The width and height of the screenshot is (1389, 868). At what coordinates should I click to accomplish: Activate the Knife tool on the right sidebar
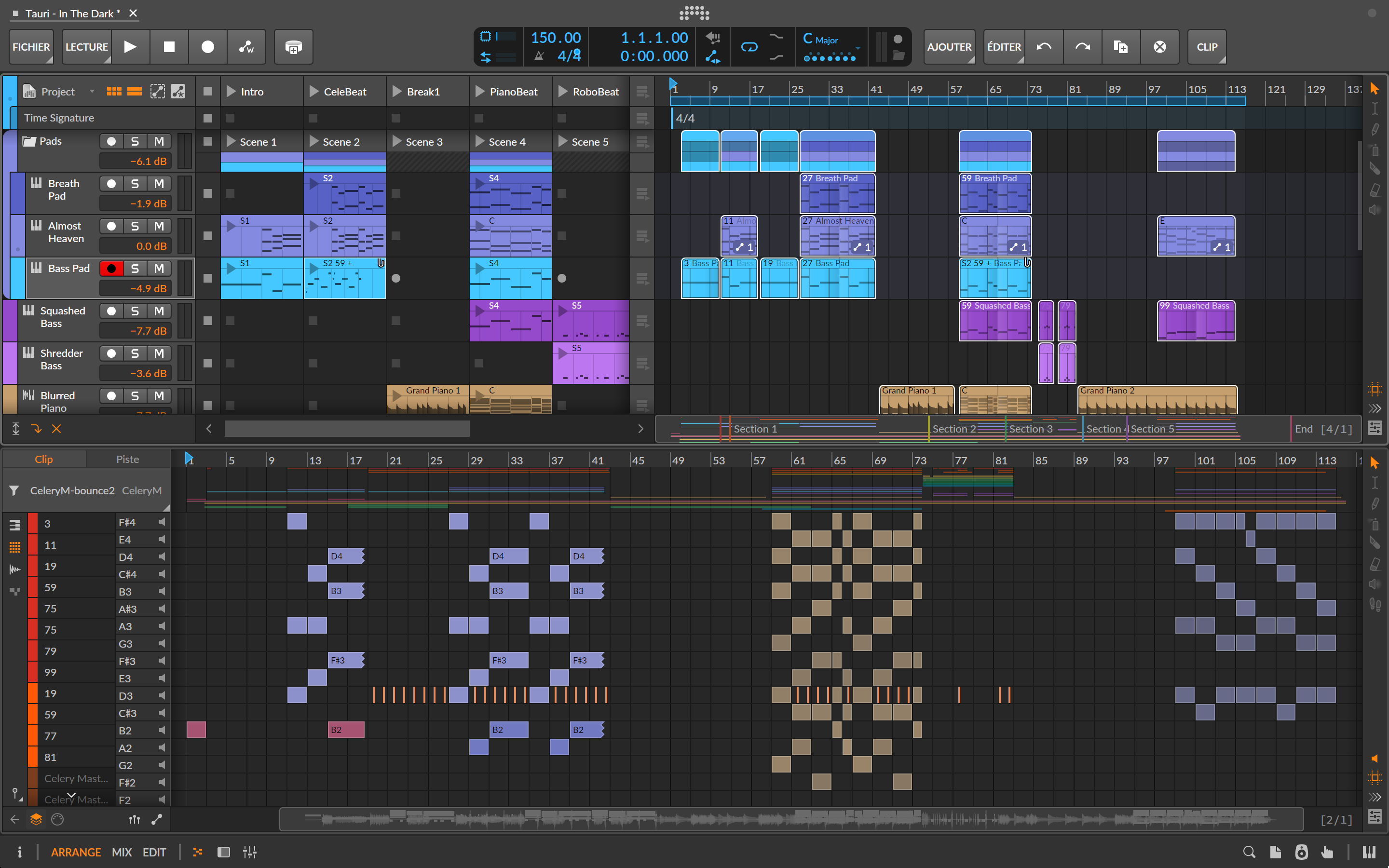point(1375,169)
